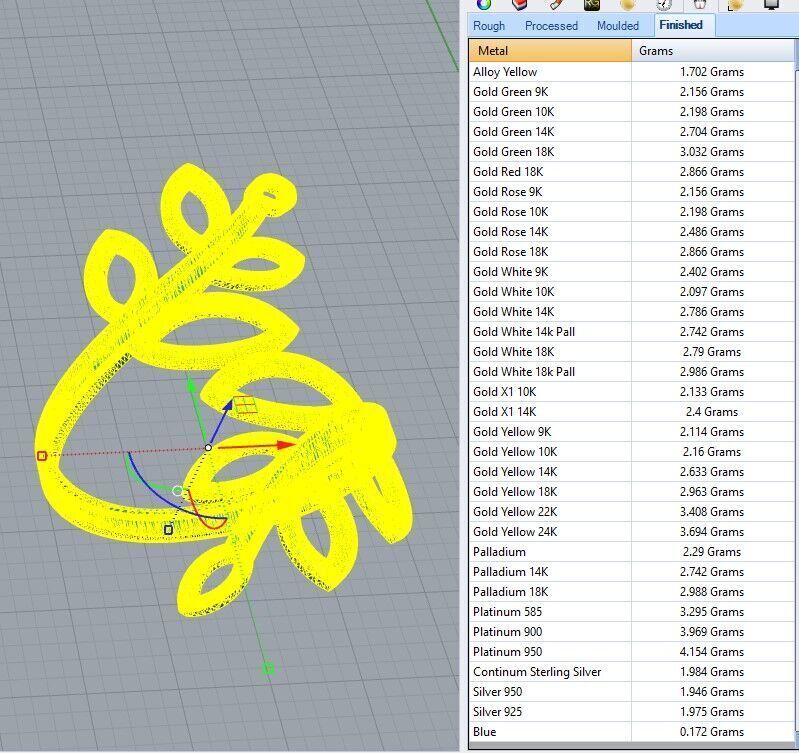799x753 pixels.
Task: Select the Gold Yellow 24K row
Action: 631,531
